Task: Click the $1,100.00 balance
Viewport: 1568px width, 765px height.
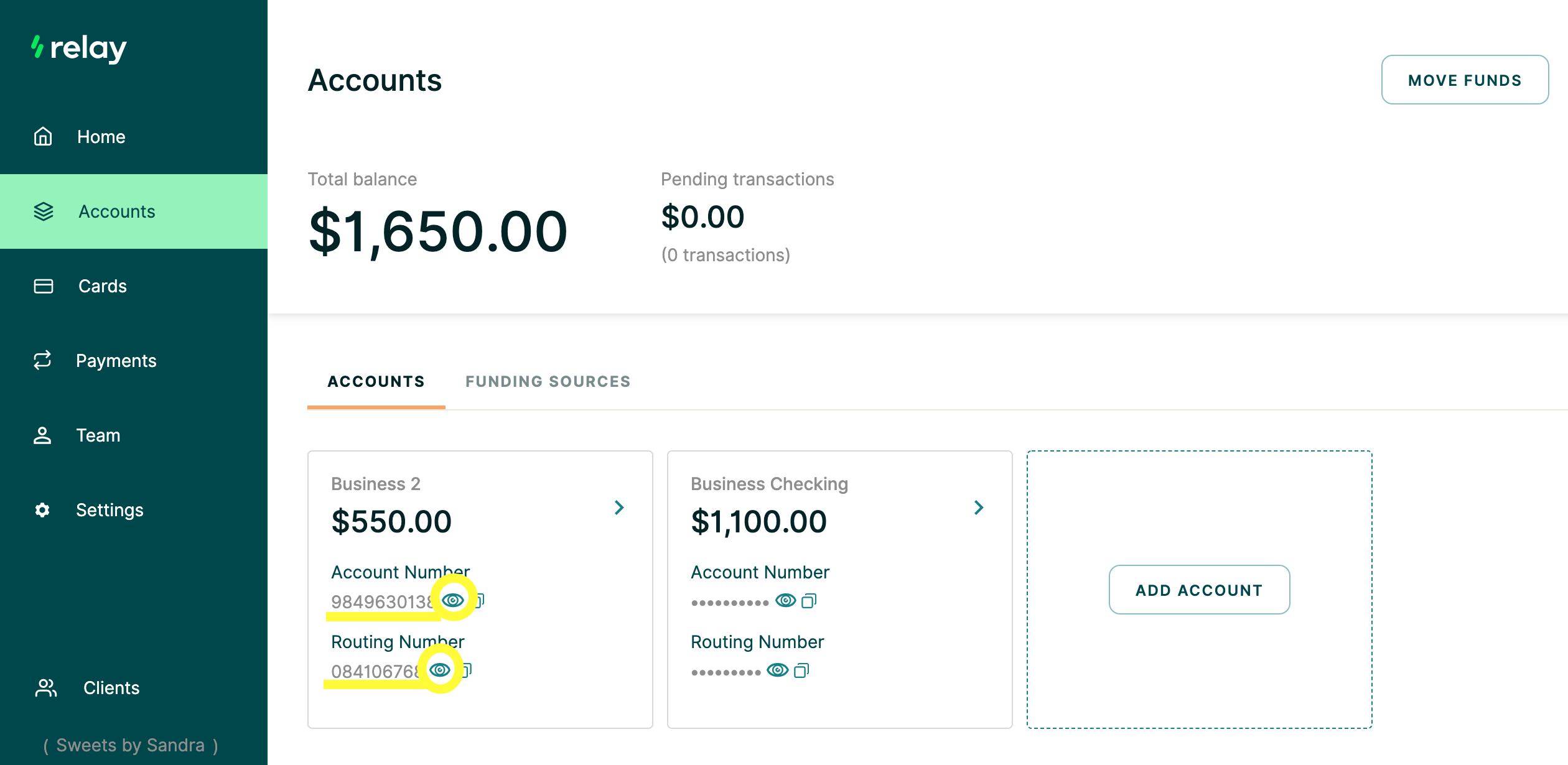Action: [x=758, y=521]
